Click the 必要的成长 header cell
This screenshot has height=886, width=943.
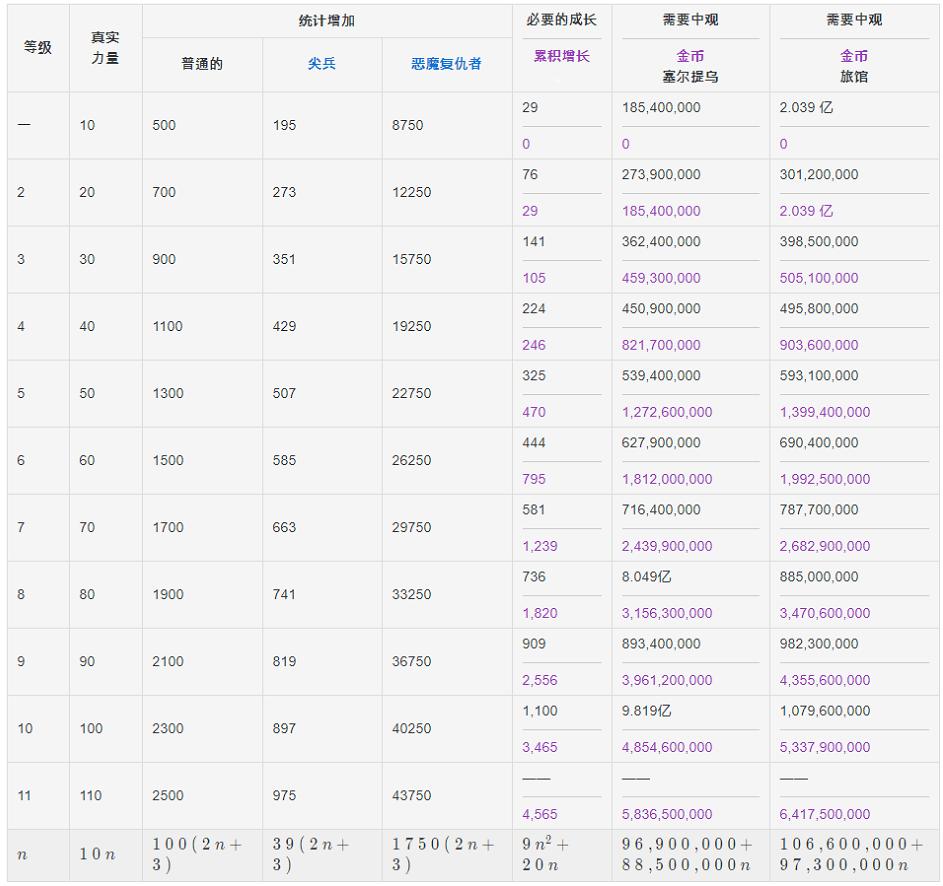pyautogui.click(x=561, y=20)
